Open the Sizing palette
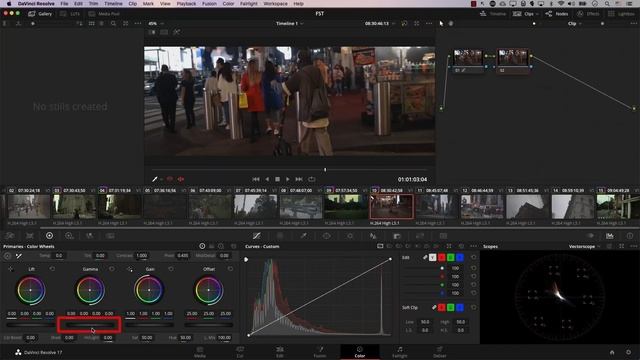 (x=420, y=236)
